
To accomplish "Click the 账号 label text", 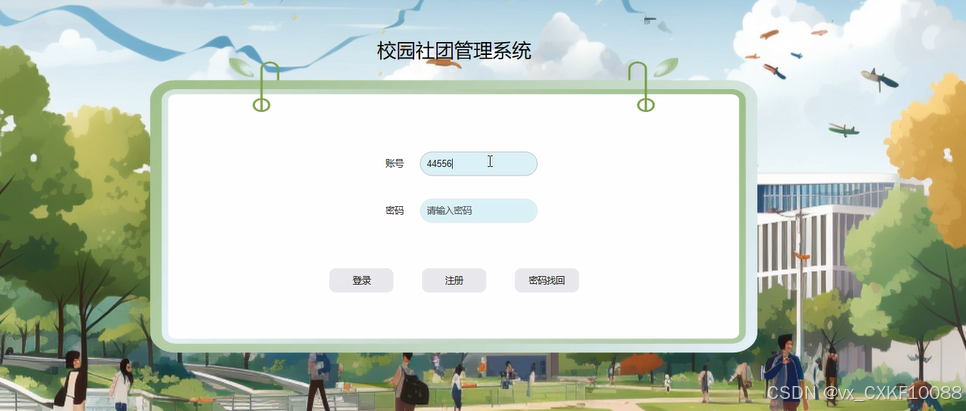I will click(395, 164).
